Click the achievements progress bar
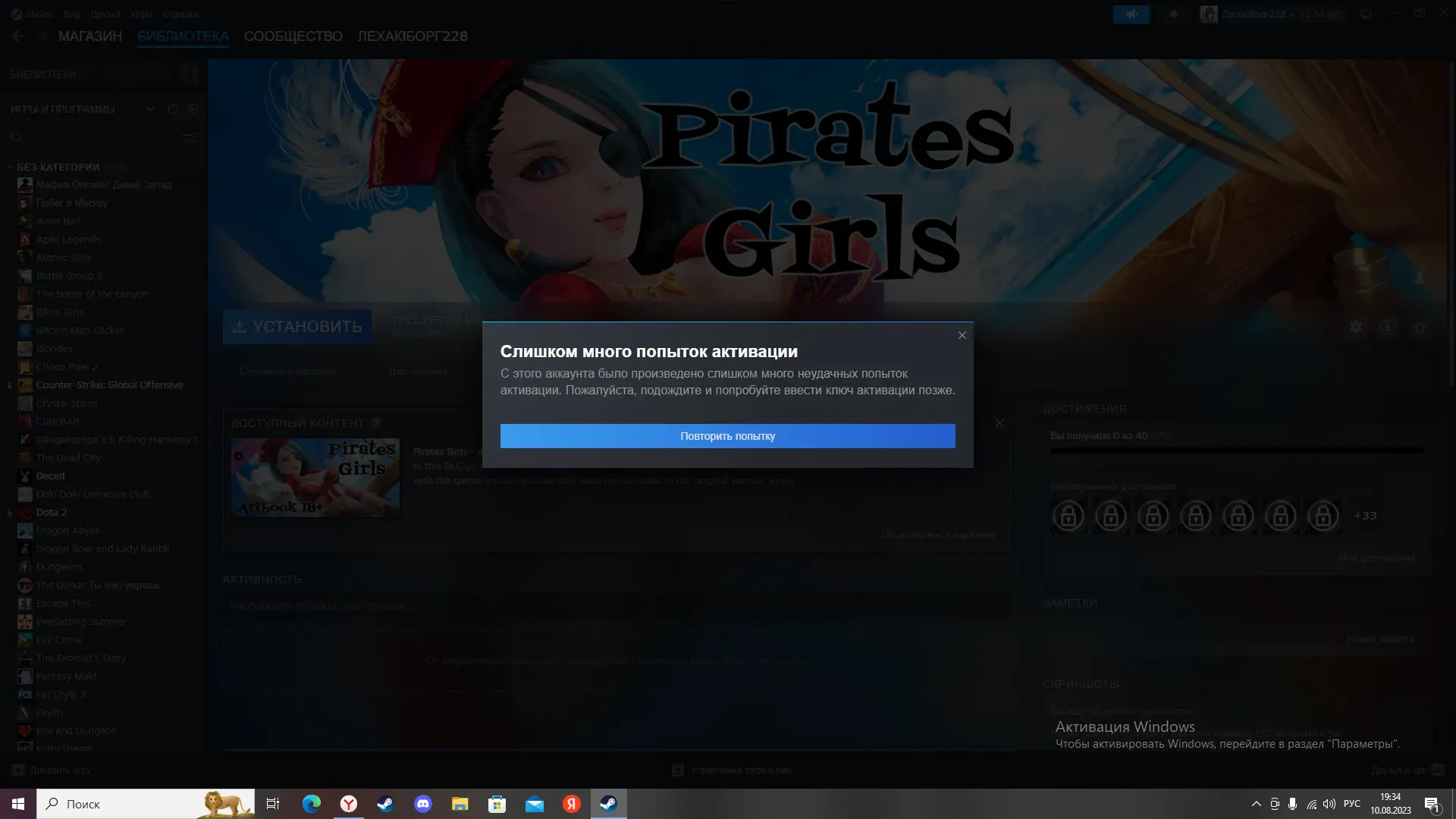 [1237, 450]
